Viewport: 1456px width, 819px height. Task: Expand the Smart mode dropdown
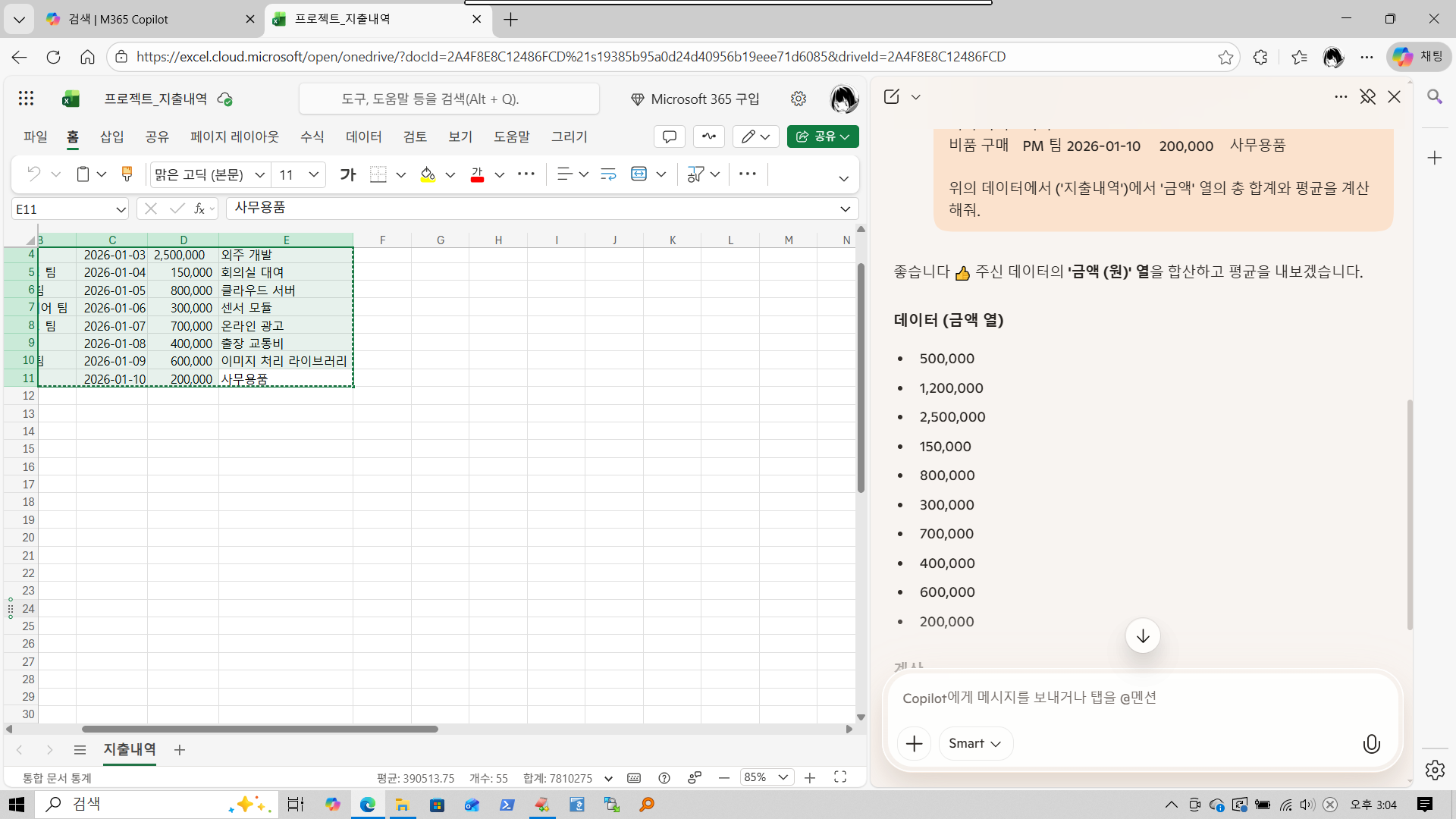point(975,743)
